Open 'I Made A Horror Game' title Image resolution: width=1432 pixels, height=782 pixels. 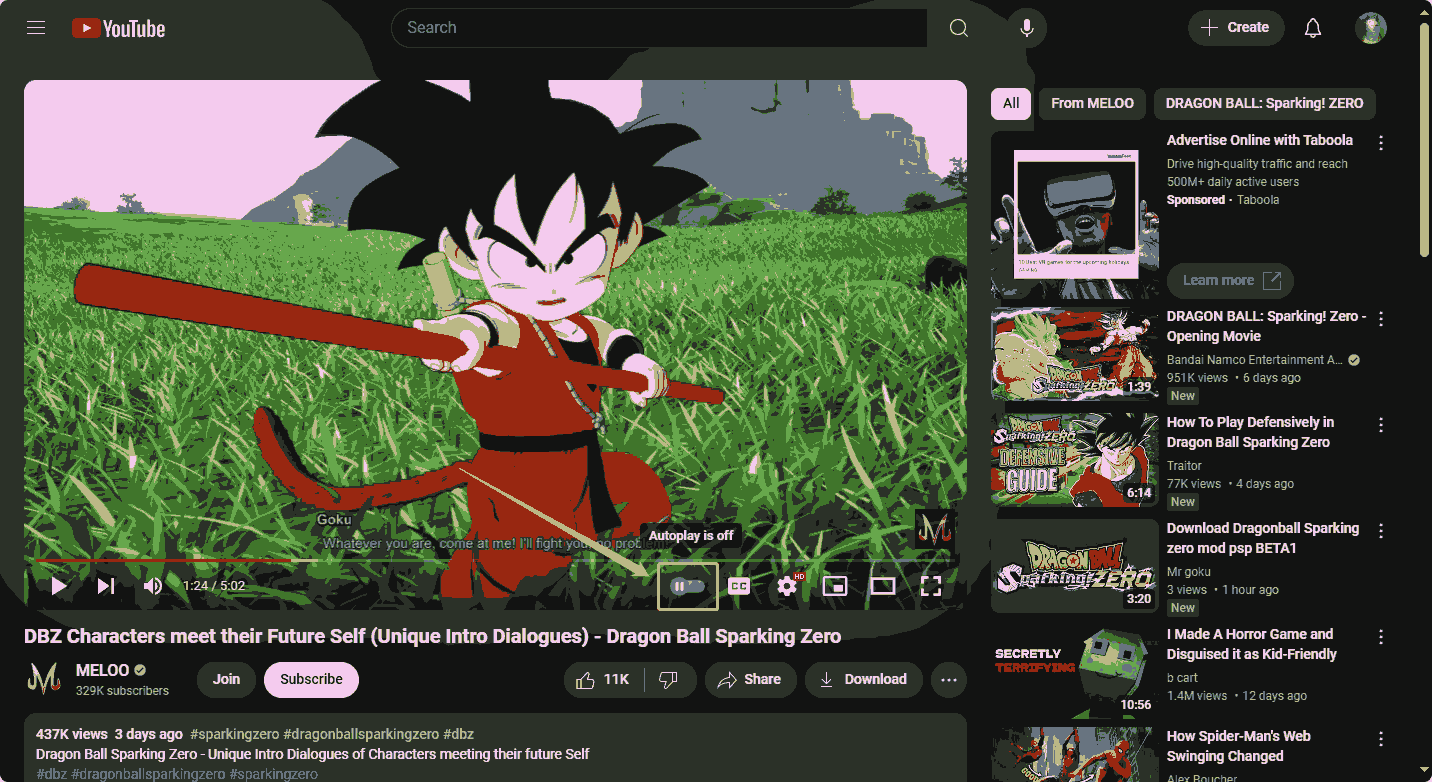[x=1252, y=644]
